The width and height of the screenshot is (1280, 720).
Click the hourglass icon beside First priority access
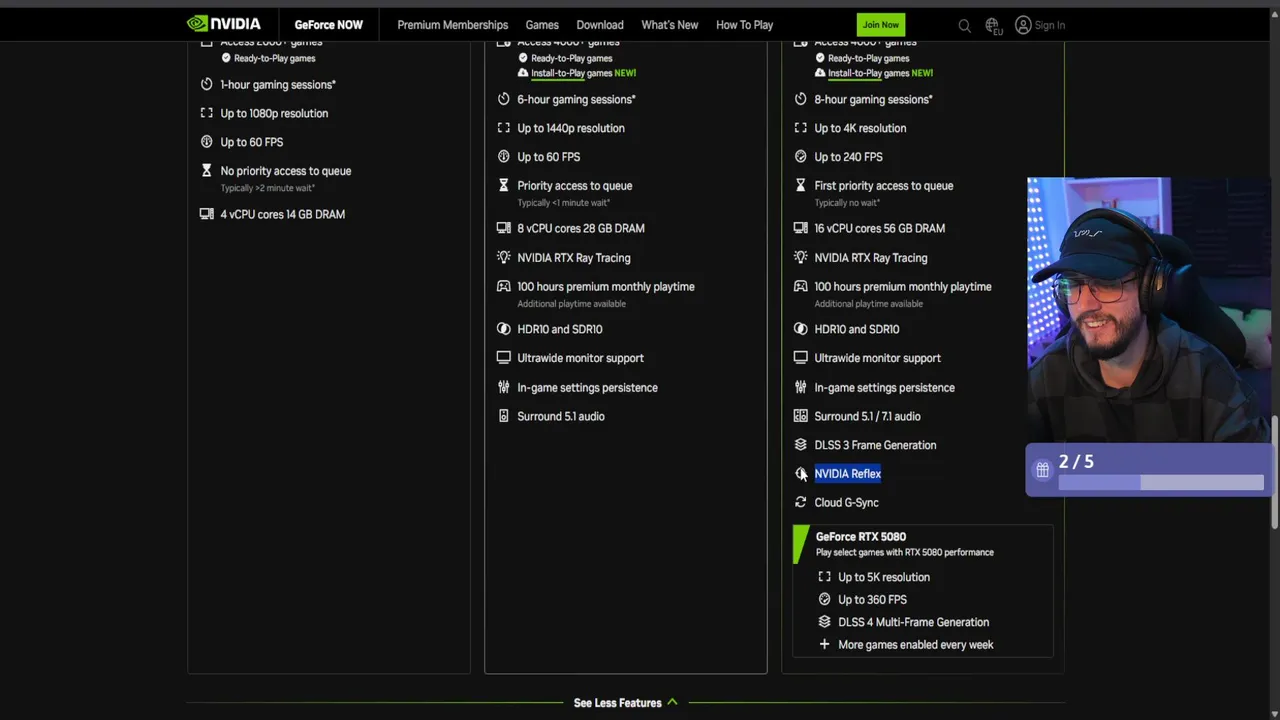800,185
